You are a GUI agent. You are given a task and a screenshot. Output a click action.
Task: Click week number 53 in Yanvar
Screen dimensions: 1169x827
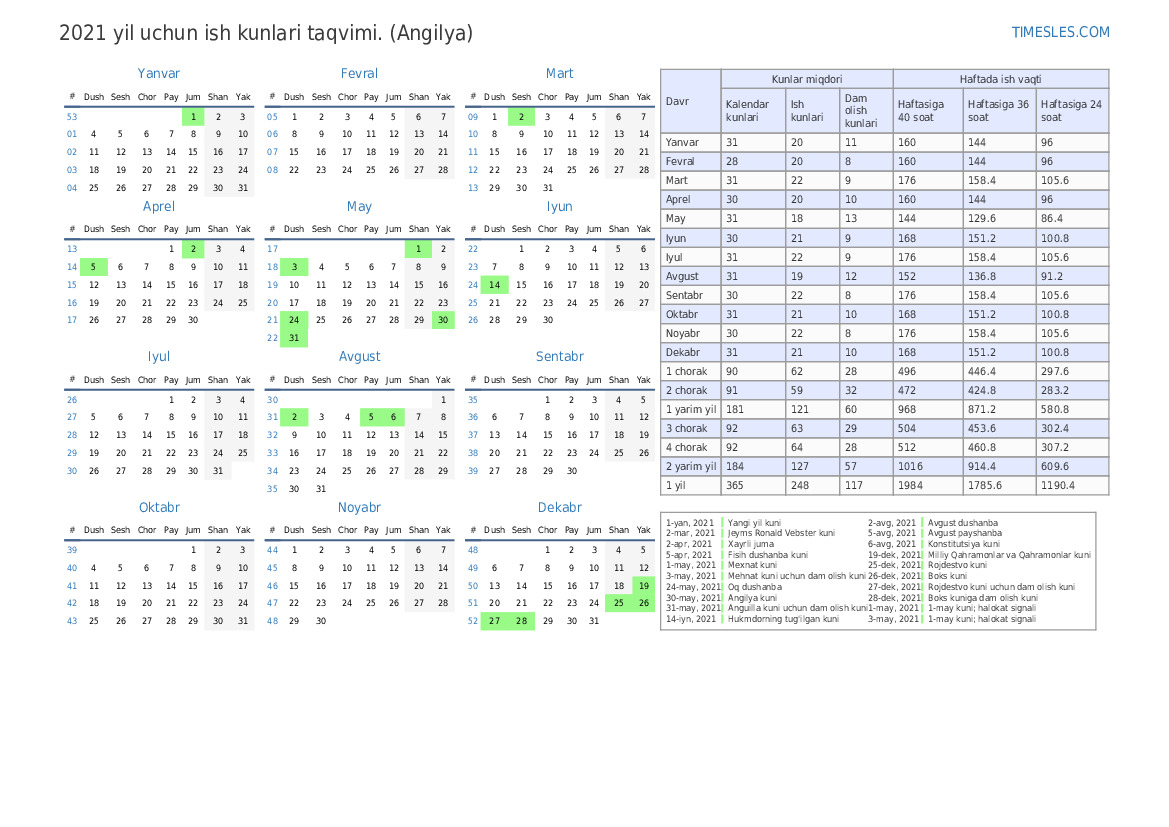[72, 117]
